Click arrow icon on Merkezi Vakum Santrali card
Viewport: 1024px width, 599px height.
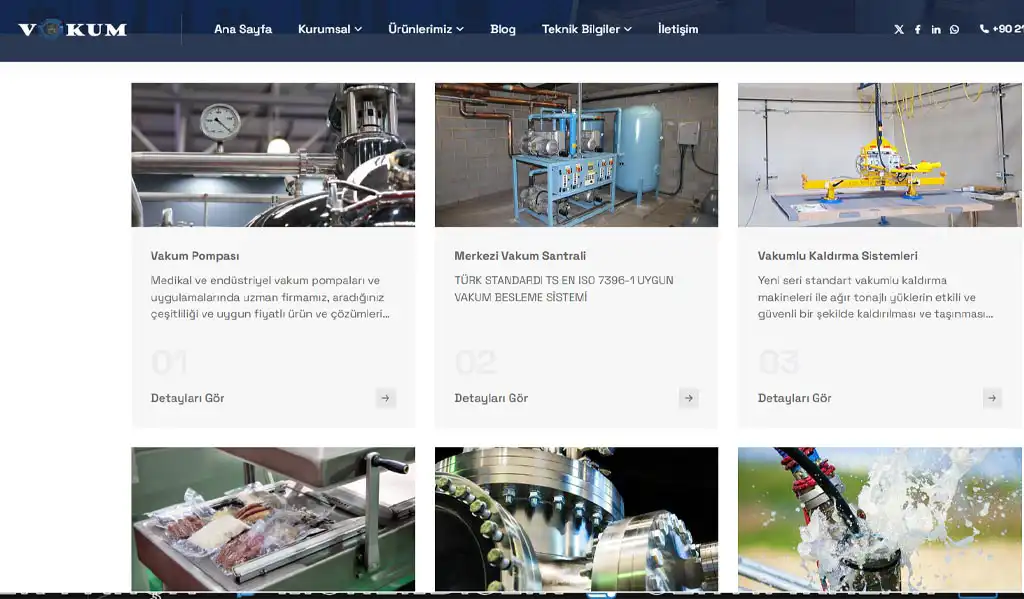click(689, 398)
